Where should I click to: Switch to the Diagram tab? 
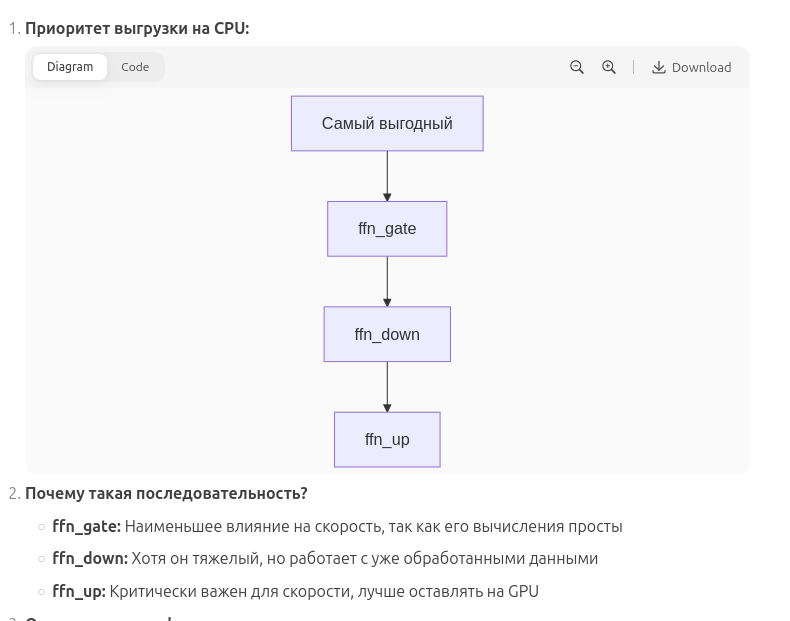pyautogui.click(x=70, y=67)
